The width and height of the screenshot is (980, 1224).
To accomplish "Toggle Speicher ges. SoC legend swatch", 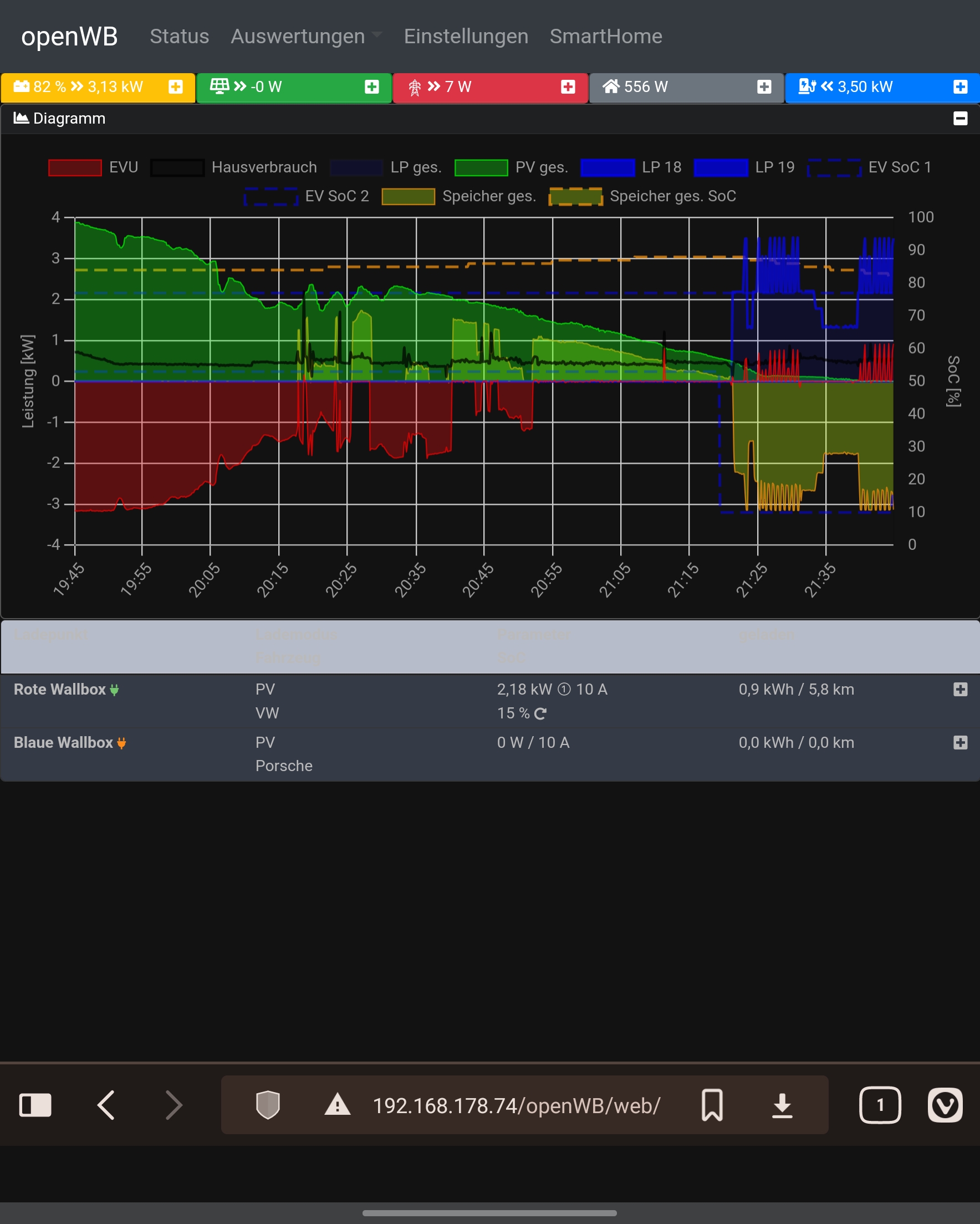I will tap(575, 196).
